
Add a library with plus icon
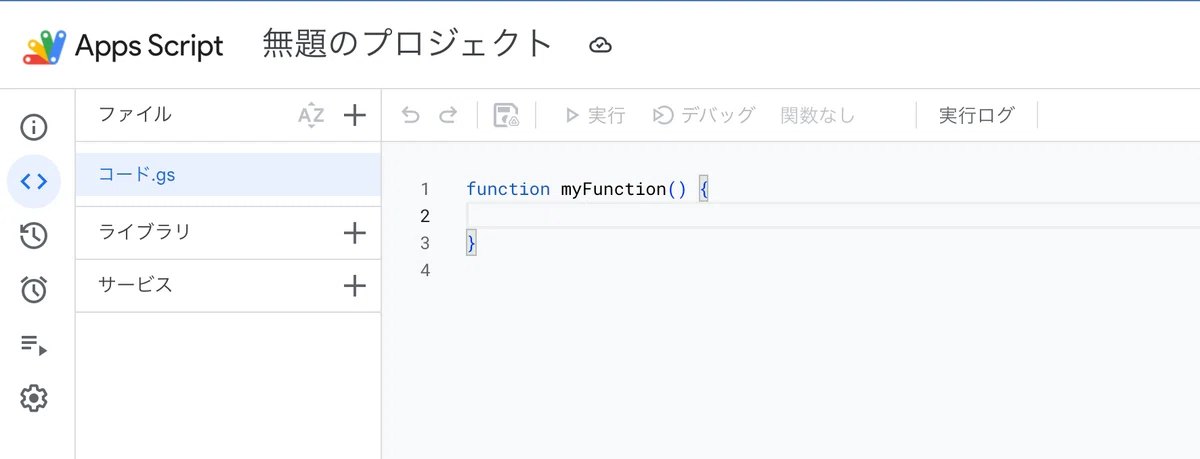point(355,233)
